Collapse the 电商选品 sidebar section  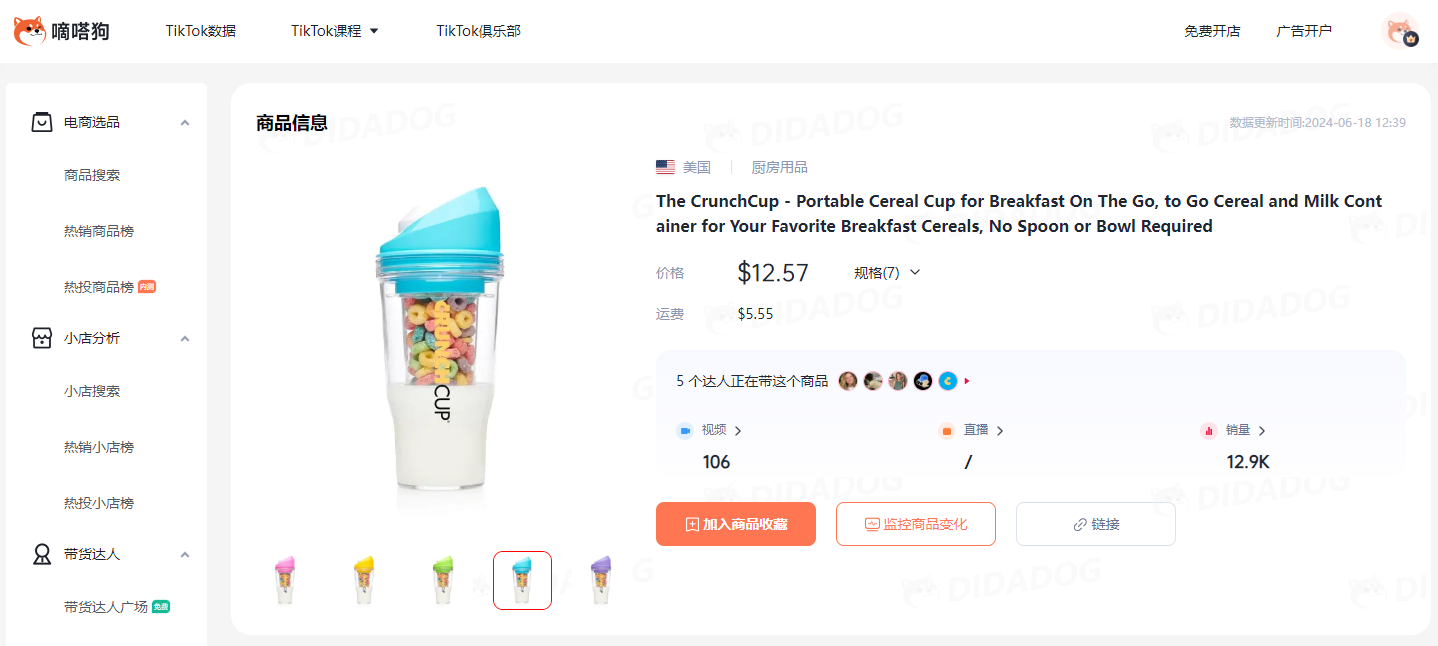185,122
